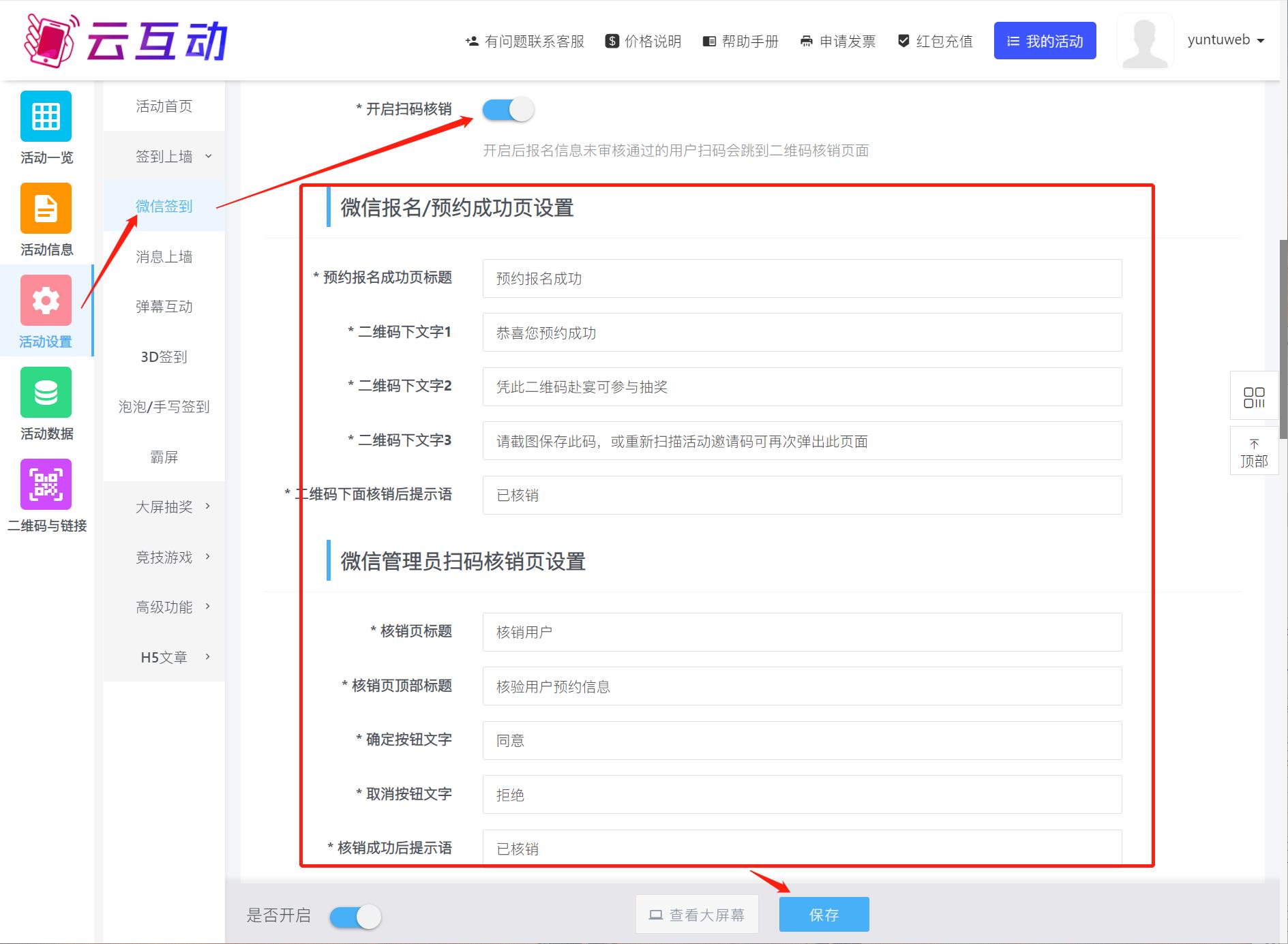Click the blue 保存 button

click(824, 915)
